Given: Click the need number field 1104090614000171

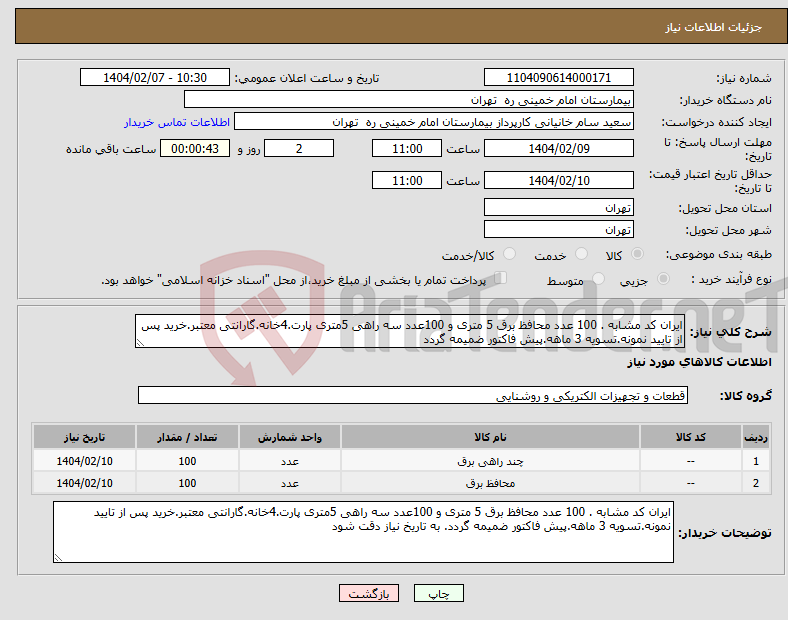Looking at the screenshot, I should pyautogui.click(x=558, y=77).
